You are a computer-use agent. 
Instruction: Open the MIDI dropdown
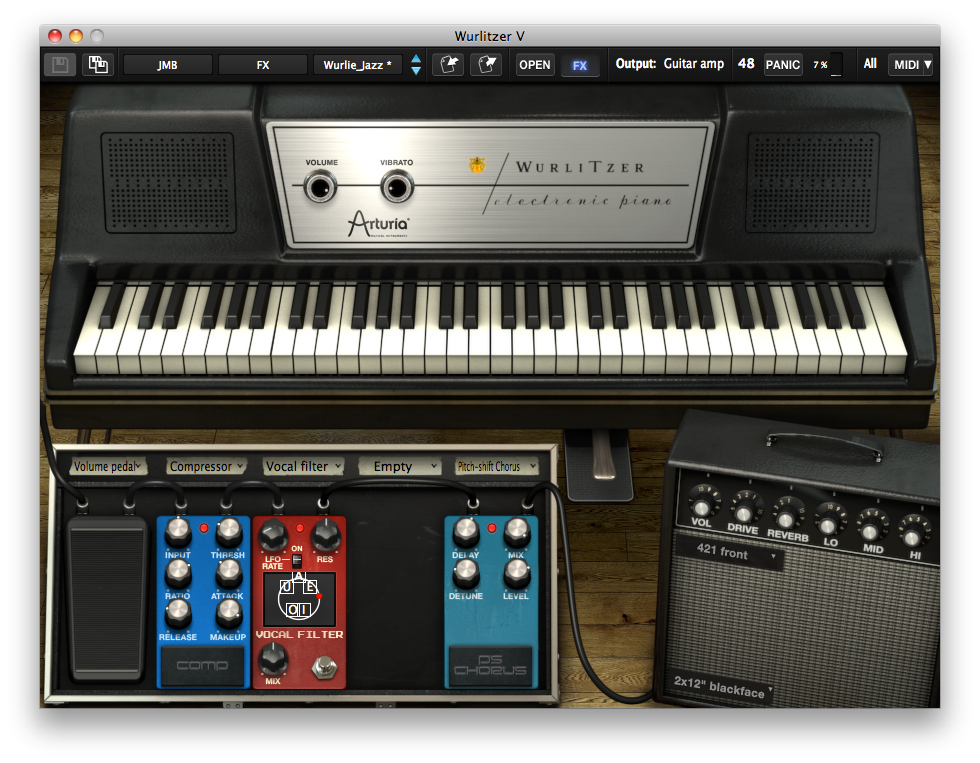tap(911, 64)
